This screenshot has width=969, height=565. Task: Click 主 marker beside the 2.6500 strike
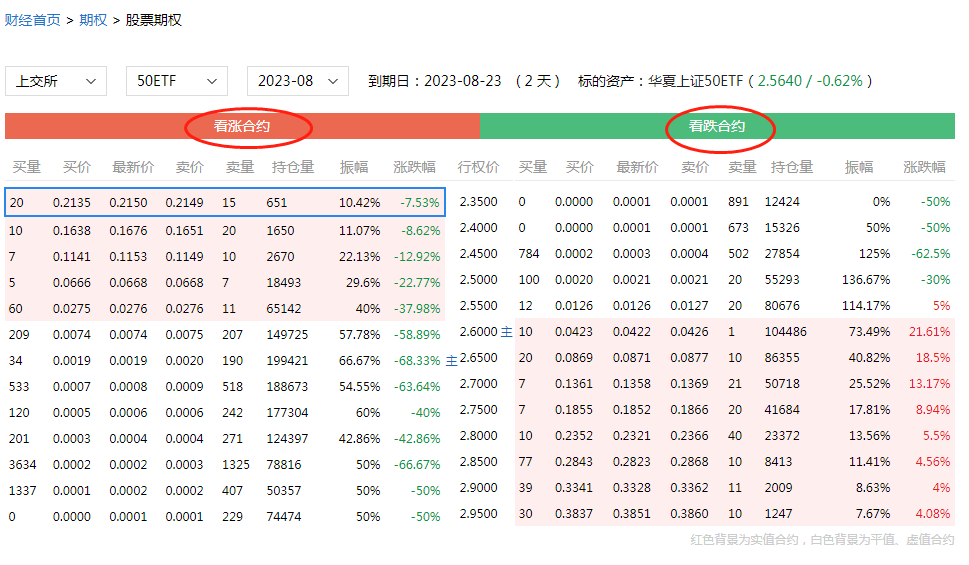pyautogui.click(x=451, y=359)
